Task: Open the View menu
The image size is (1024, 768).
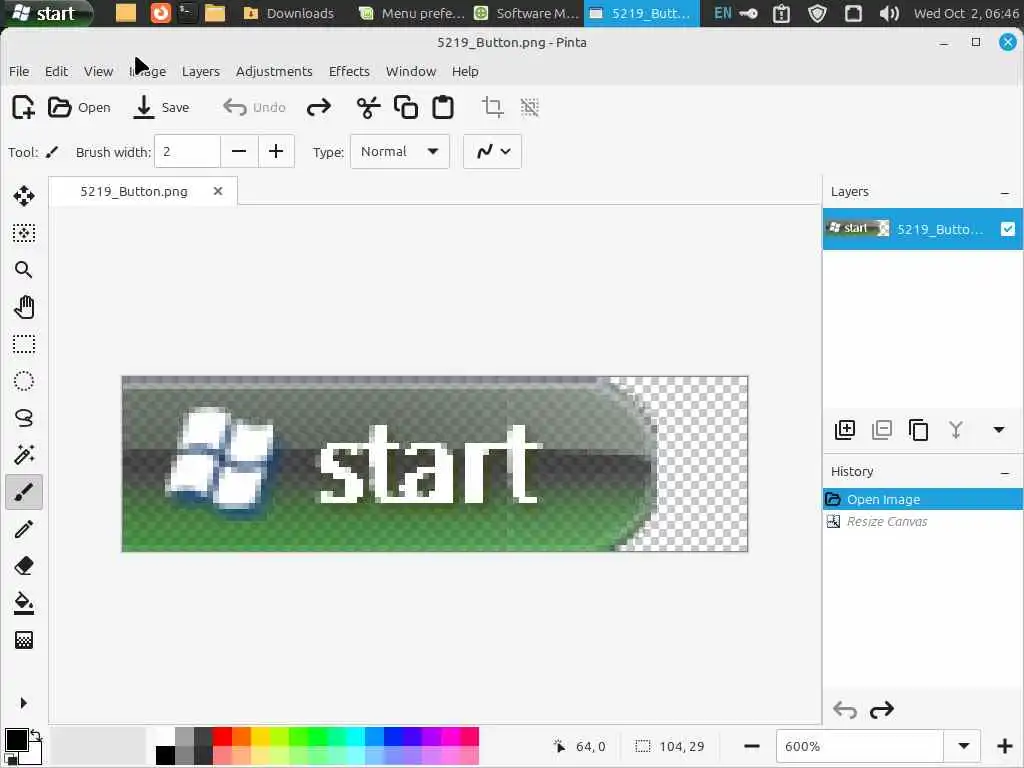Action: (98, 71)
